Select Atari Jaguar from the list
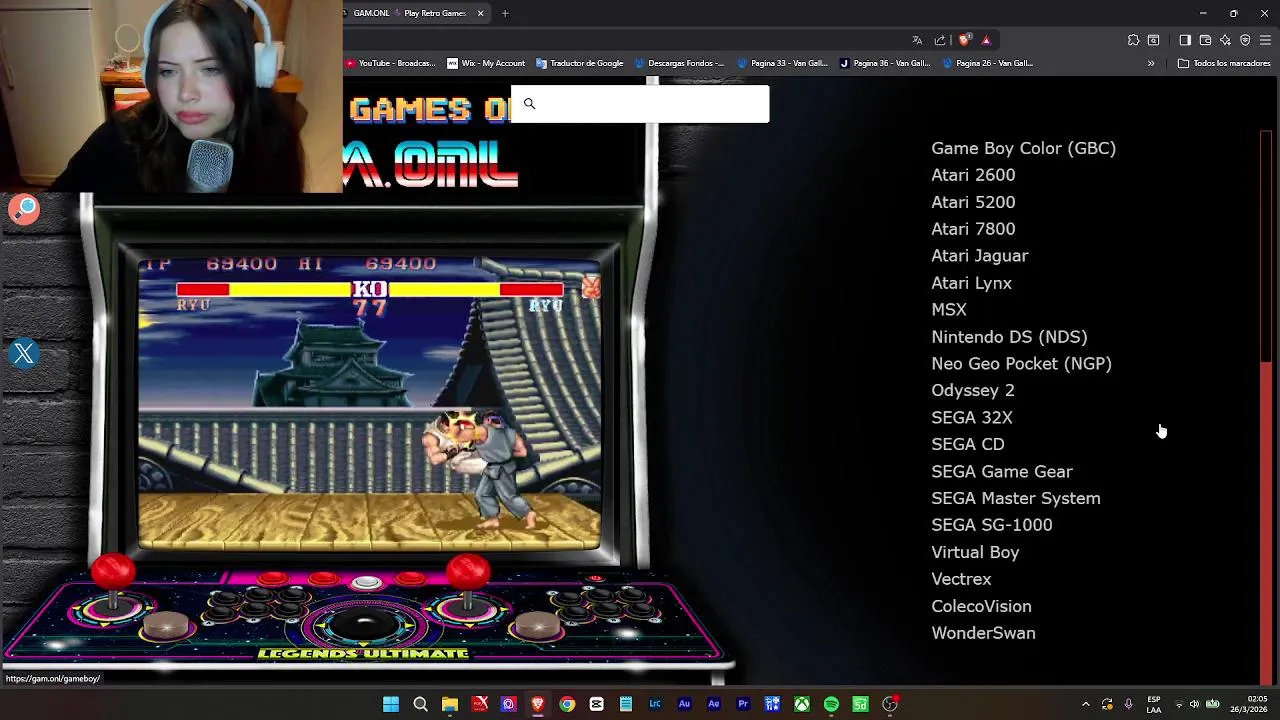Image resolution: width=1280 pixels, height=720 pixels. tap(979, 256)
